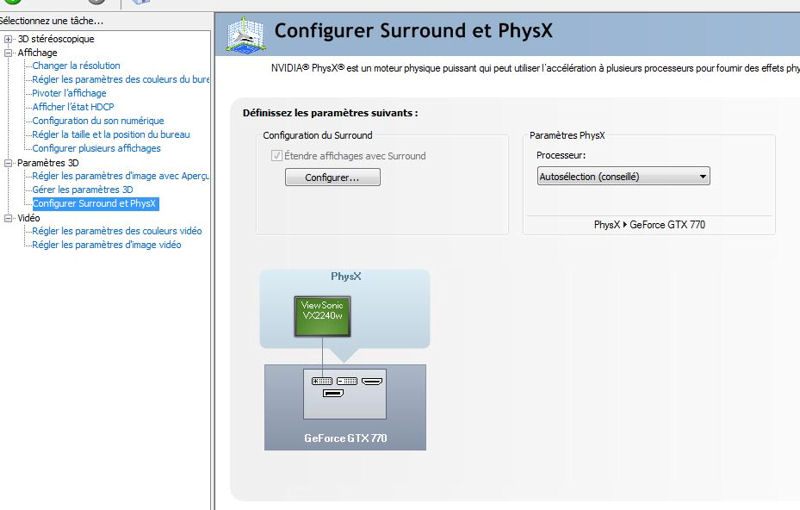Click the Surround and PhysX header icon
The image size is (800, 510).
[x=246, y=34]
